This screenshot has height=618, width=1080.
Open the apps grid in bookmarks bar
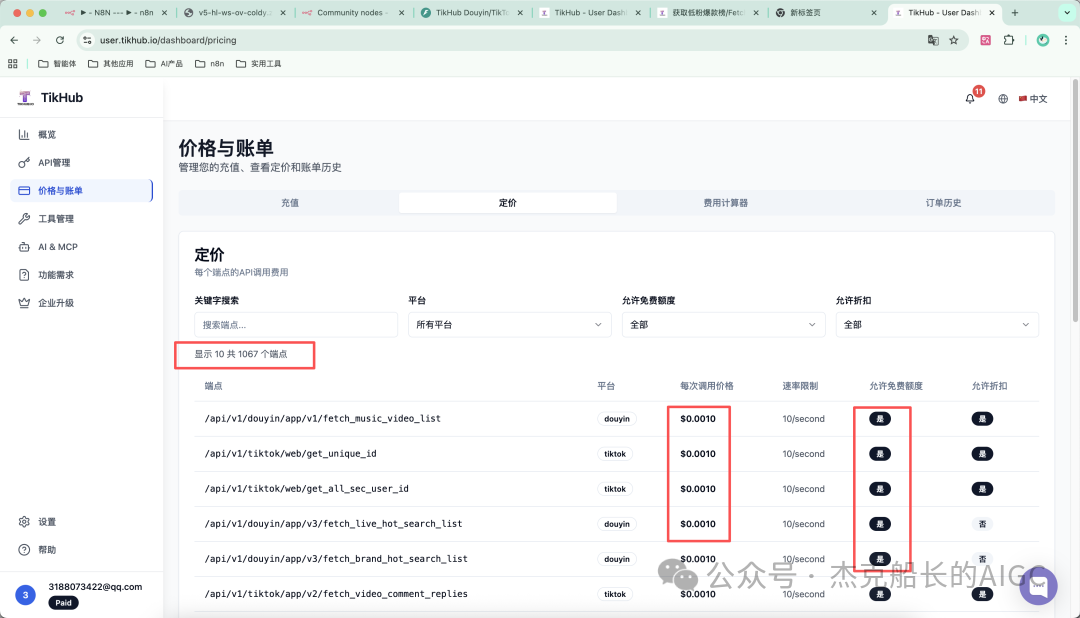[x=12, y=63]
